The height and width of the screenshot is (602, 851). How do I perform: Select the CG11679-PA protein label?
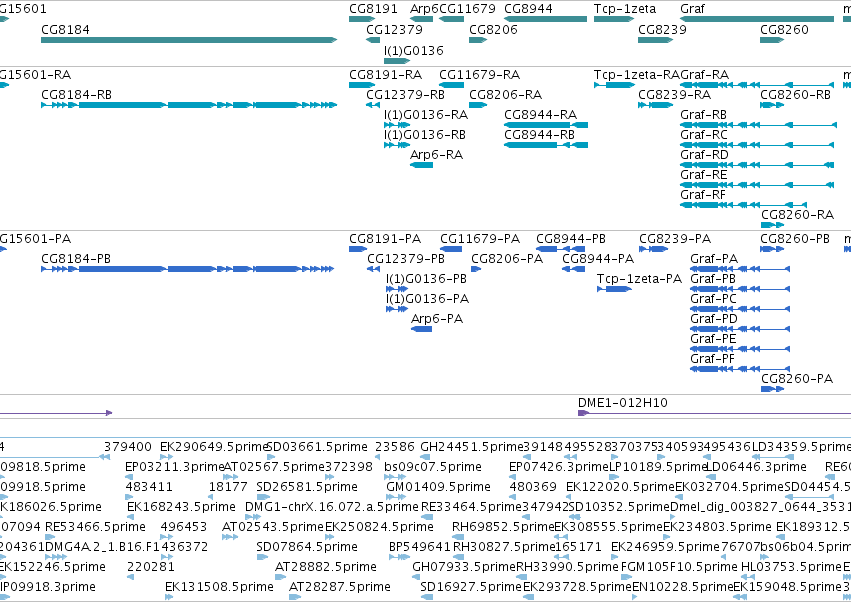[x=480, y=238]
